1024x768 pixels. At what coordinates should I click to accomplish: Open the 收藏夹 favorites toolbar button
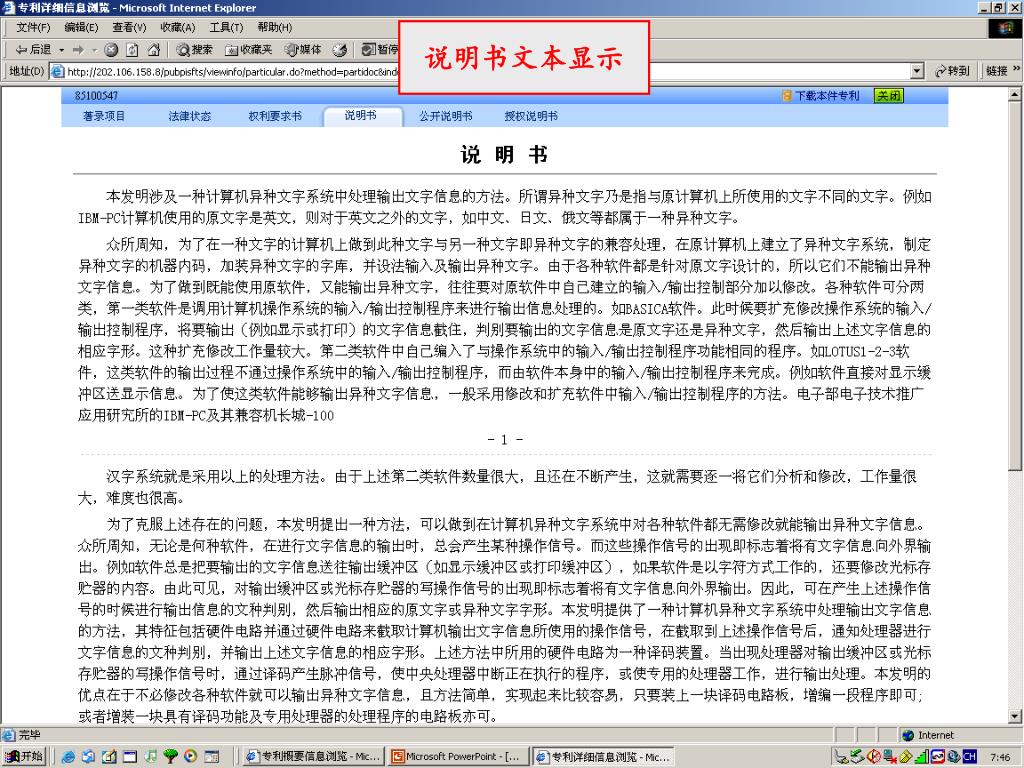[248, 50]
